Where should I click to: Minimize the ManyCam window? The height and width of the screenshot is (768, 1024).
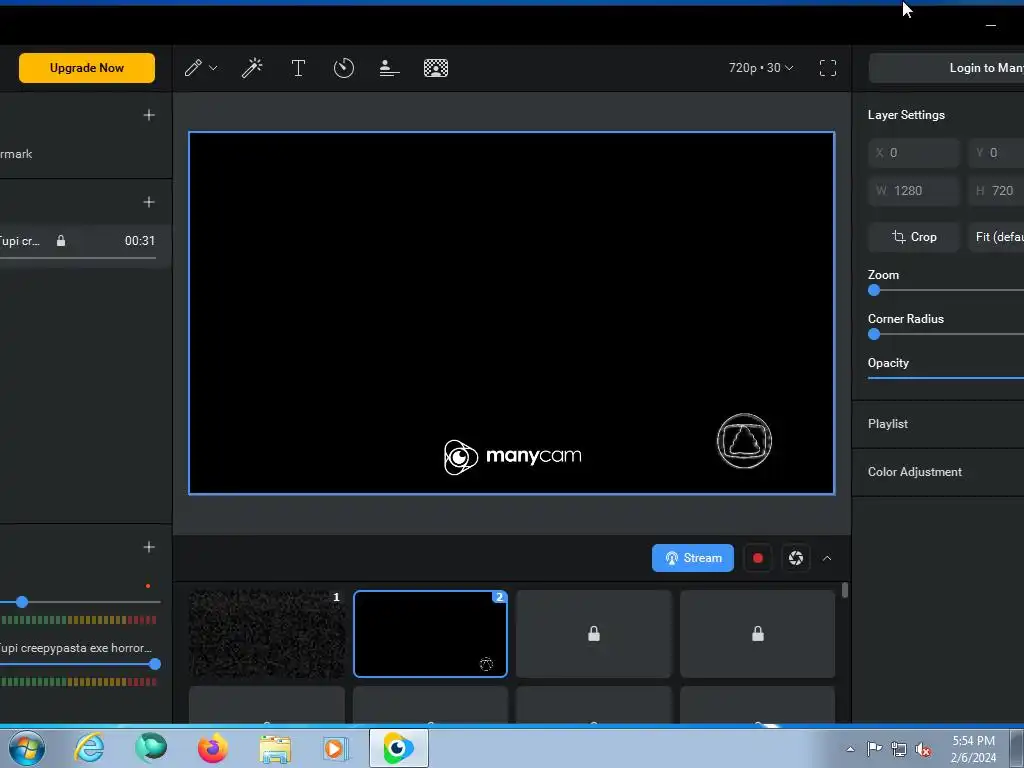(991, 25)
